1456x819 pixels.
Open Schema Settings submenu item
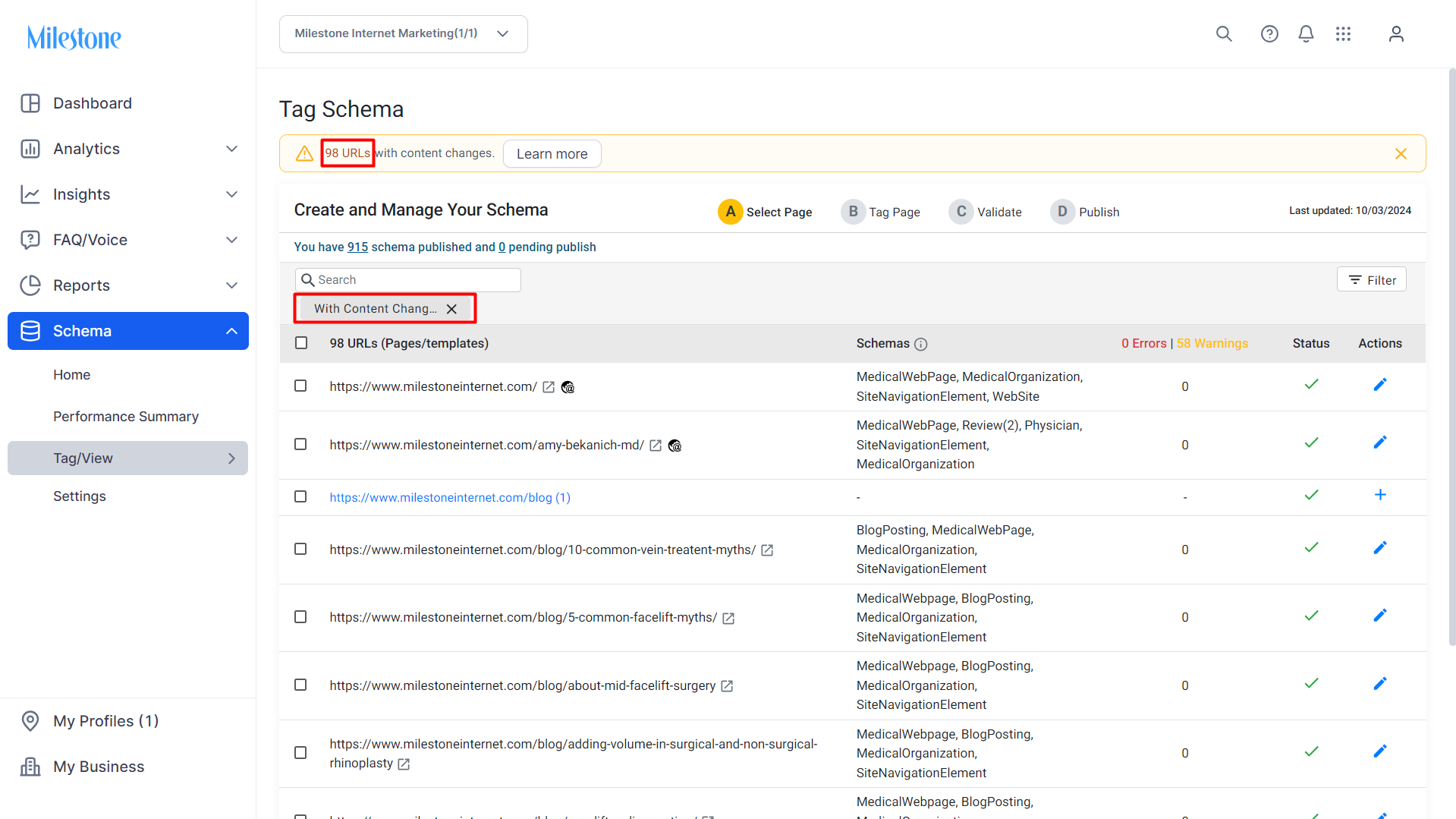pos(80,496)
